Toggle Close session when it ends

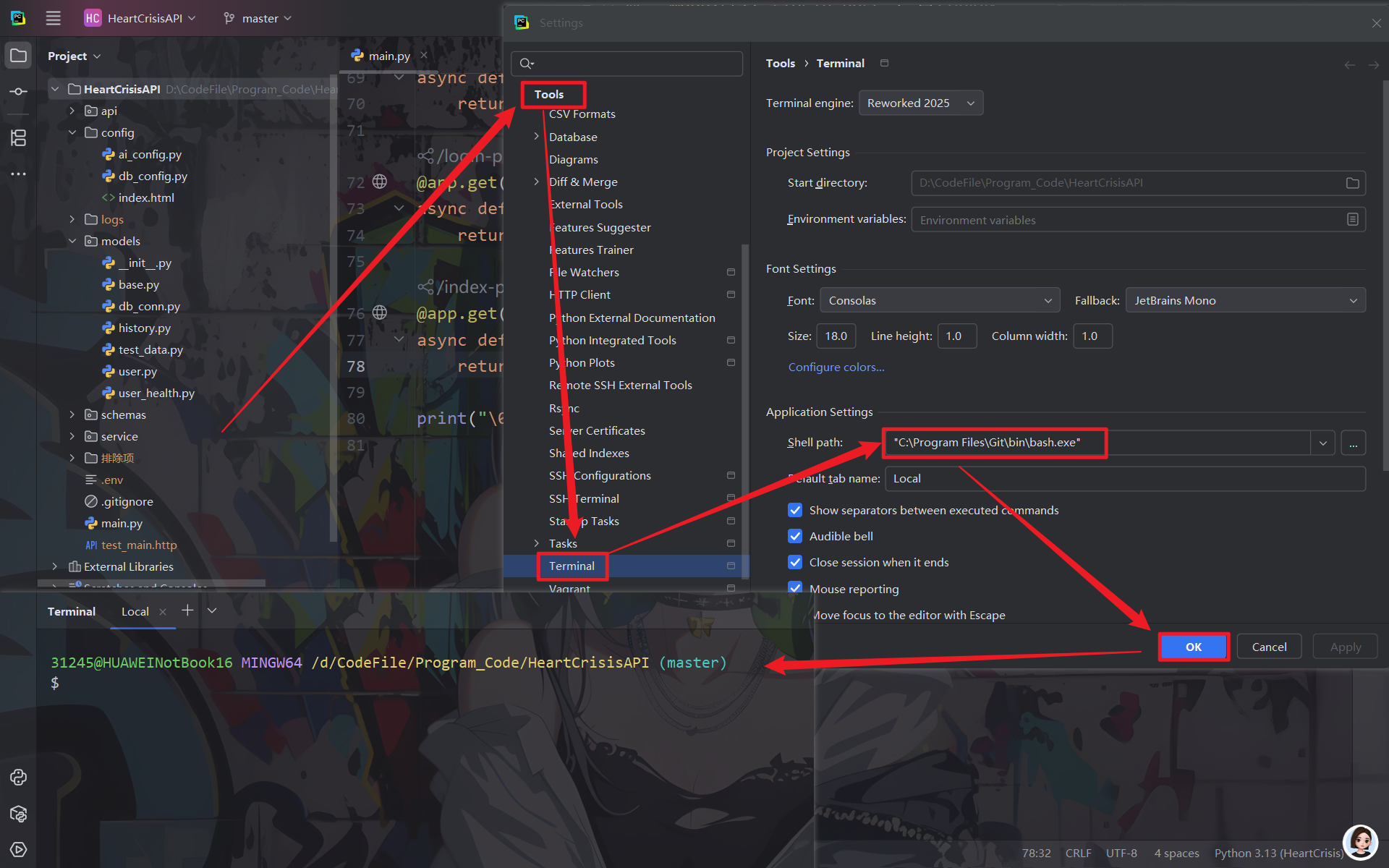click(795, 562)
